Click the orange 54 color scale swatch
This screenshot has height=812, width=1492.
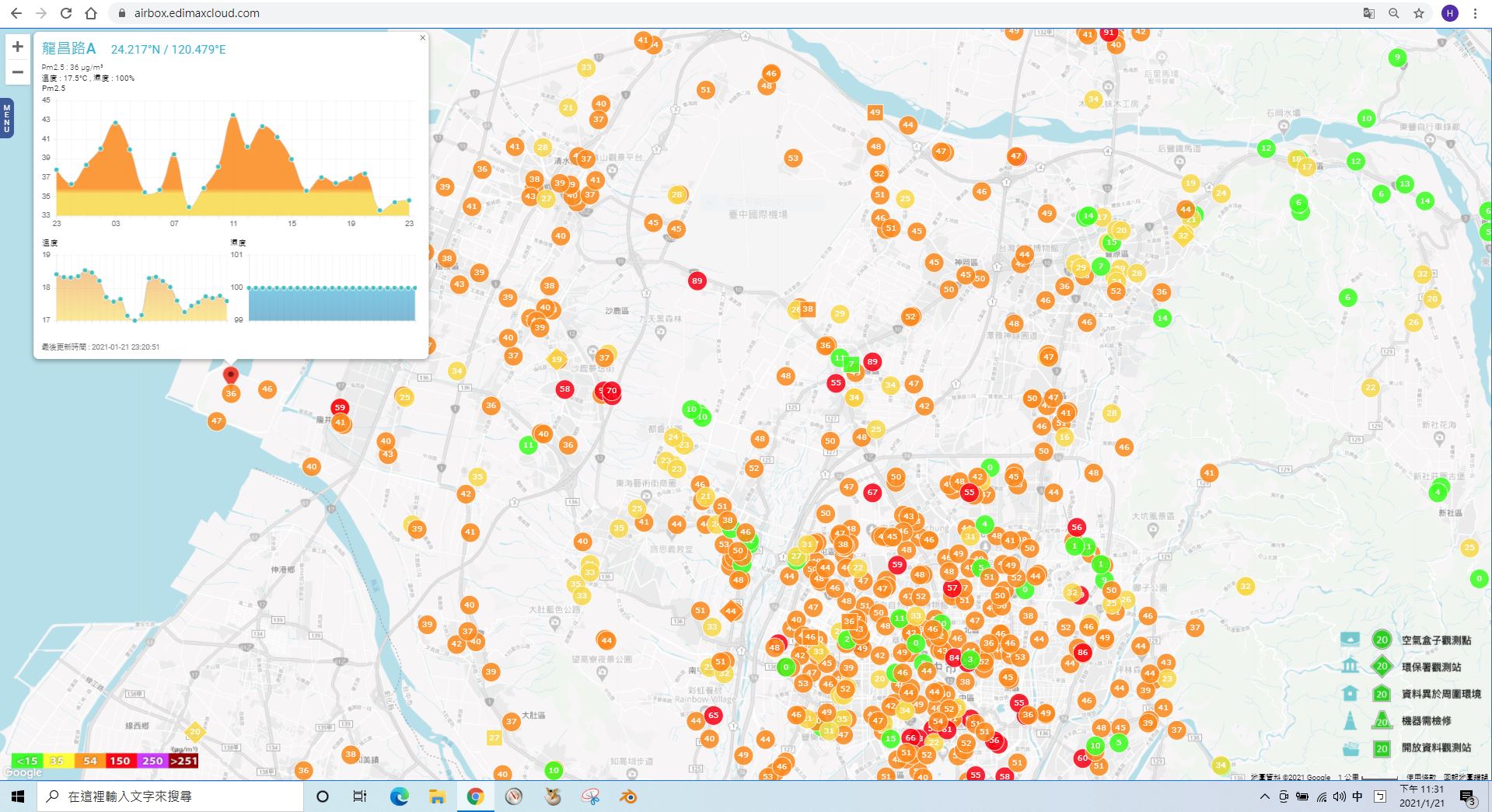89,761
